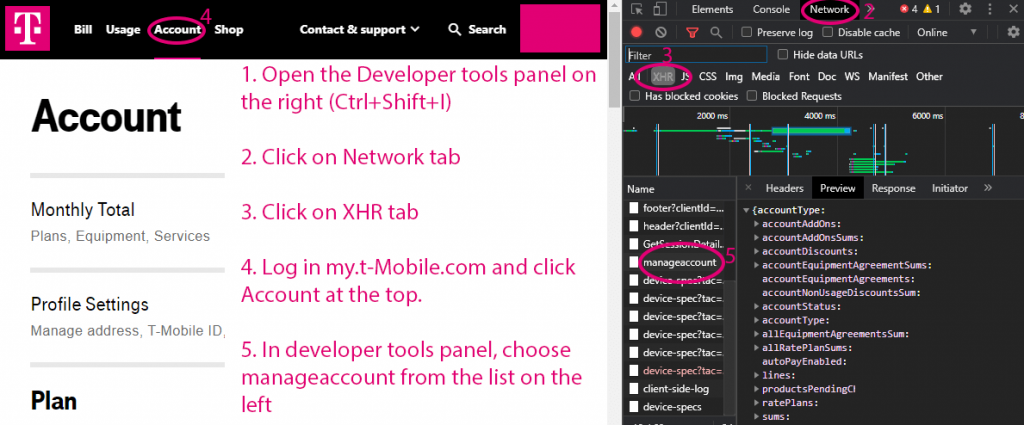Show more detail tabs chevron after Initiator
This screenshot has width=1024, height=425.
coord(987,188)
